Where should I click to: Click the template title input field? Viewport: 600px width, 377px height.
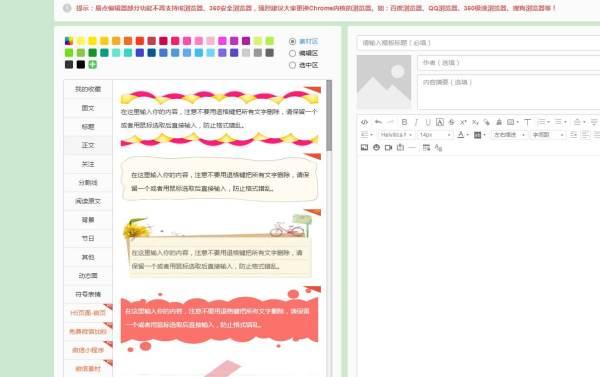[x=478, y=43]
